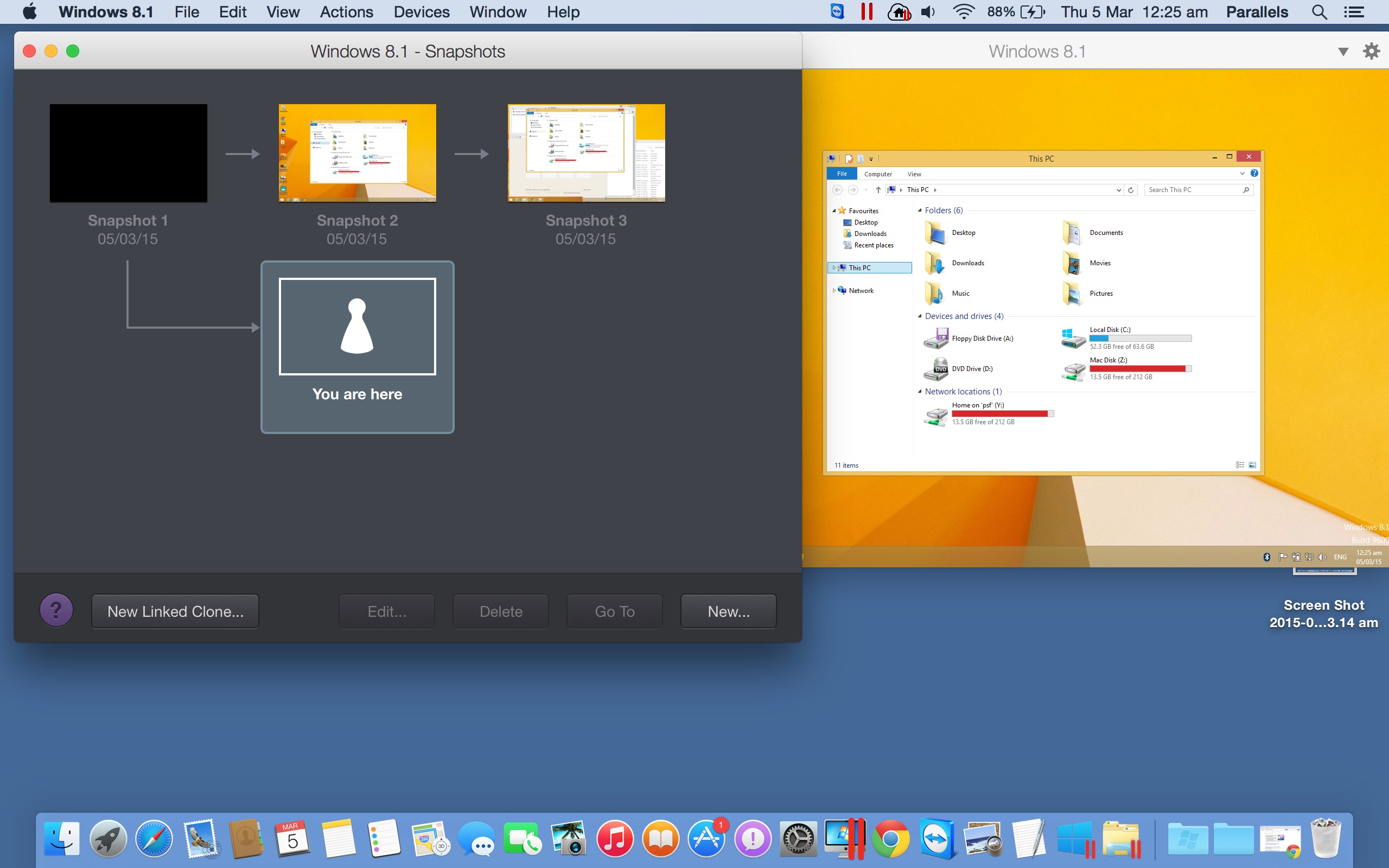The width and height of the screenshot is (1389, 868).
Task: Collapse the Devices and drives (4) group
Action: pyautogui.click(x=920, y=316)
